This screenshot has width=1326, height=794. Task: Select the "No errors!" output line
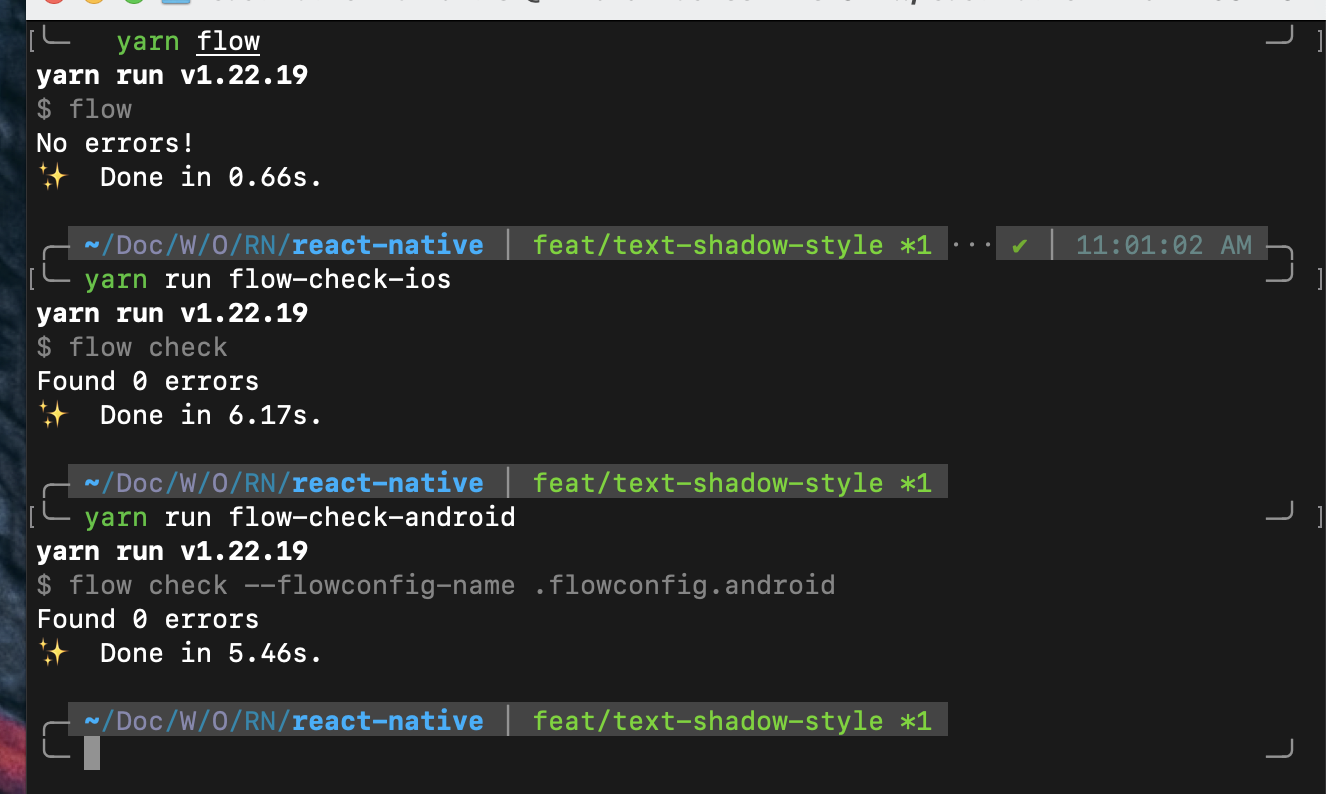click(x=115, y=143)
